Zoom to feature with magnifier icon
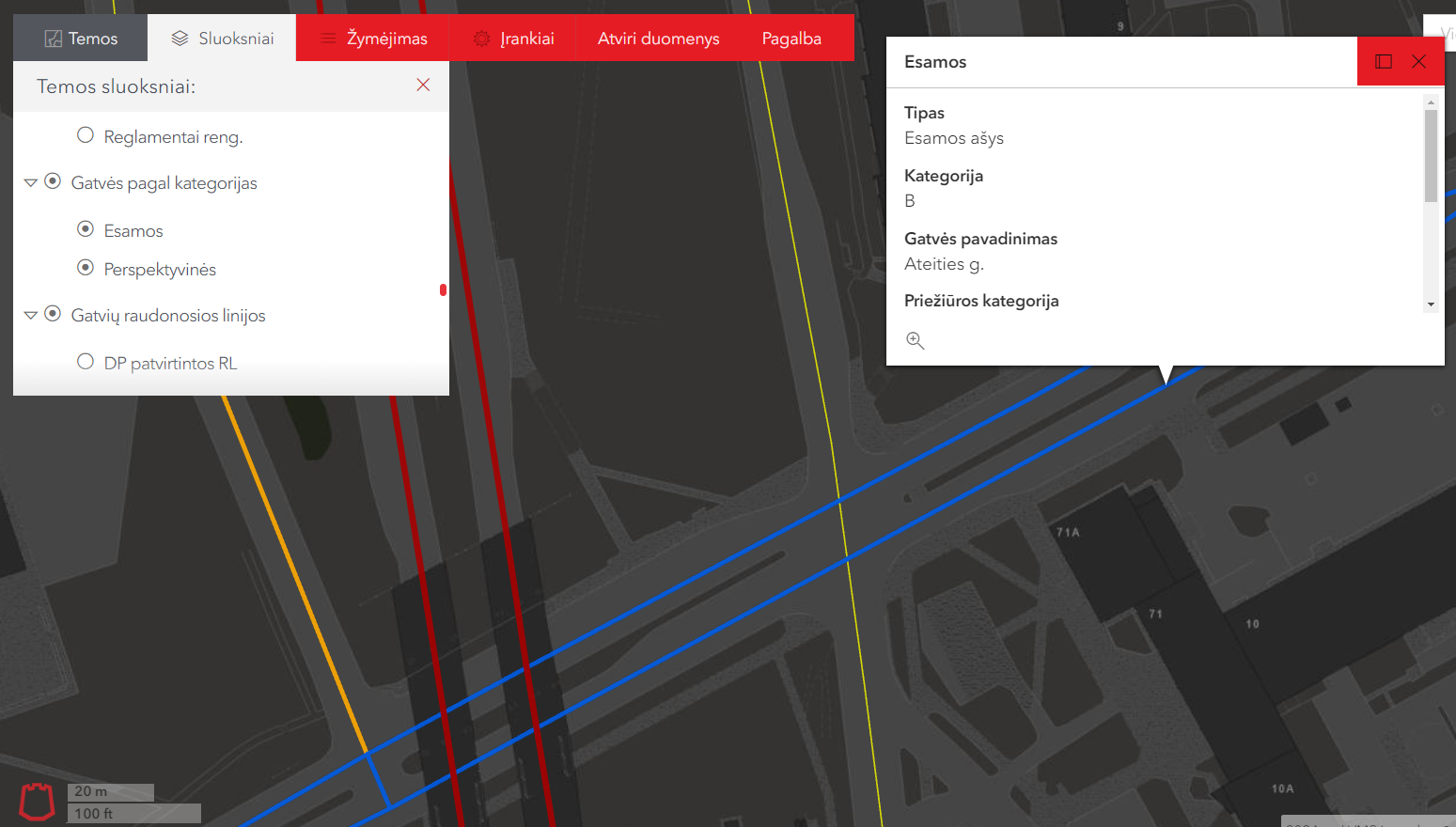Screen dimensions: 1456x827 tap(915, 340)
